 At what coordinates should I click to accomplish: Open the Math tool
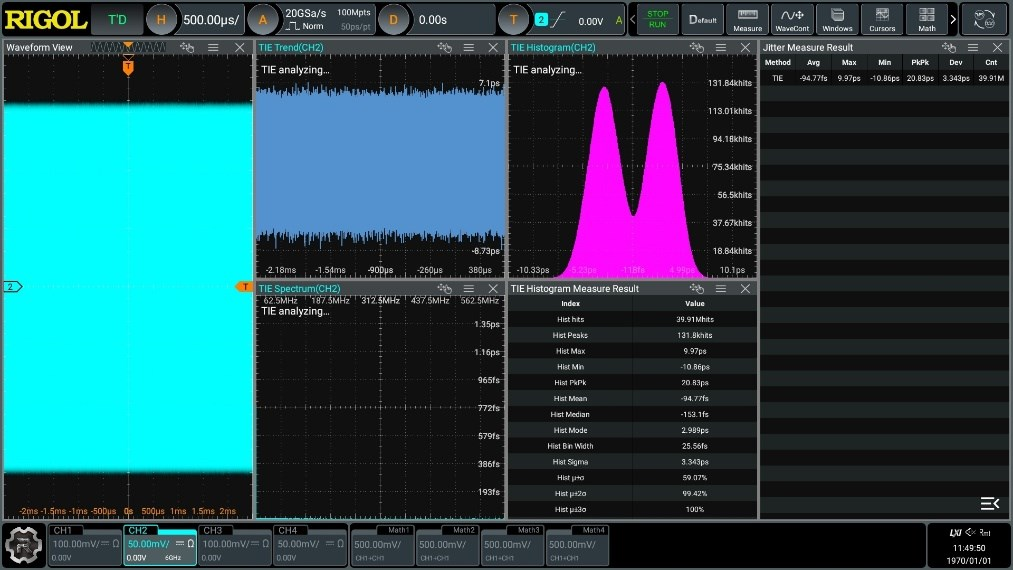926,19
